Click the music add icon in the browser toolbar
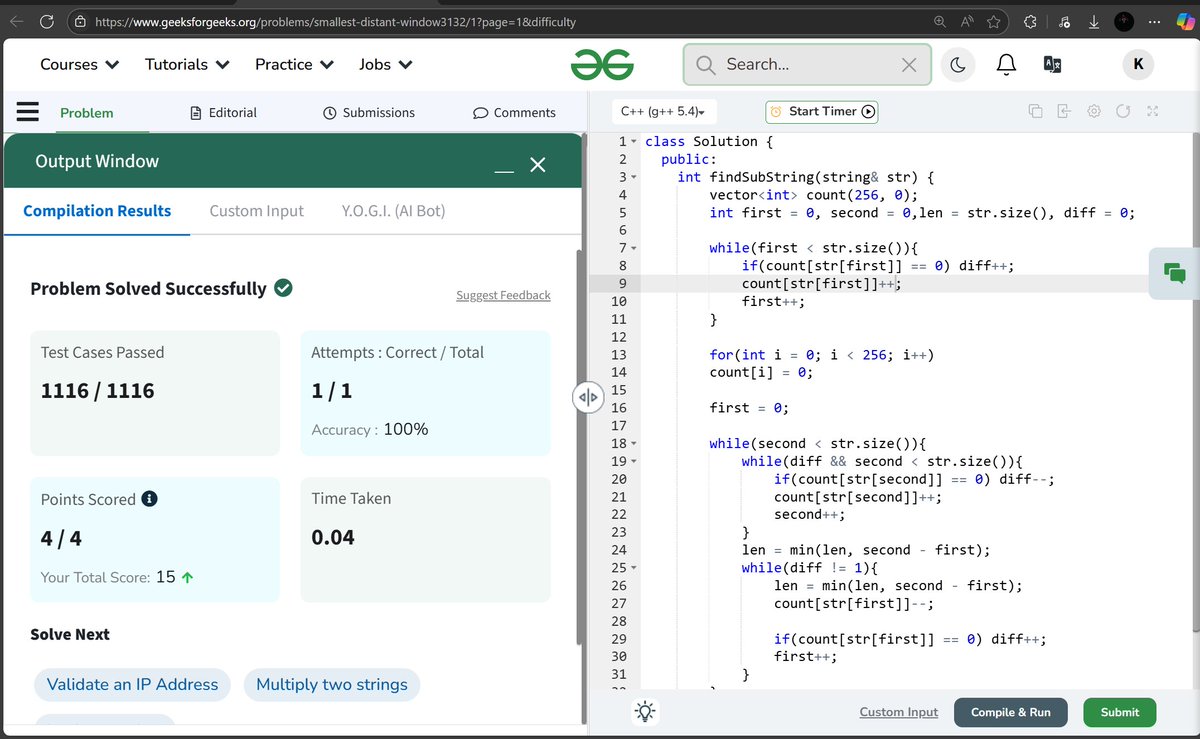This screenshot has height=739, width=1200. (x=1063, y=21)
